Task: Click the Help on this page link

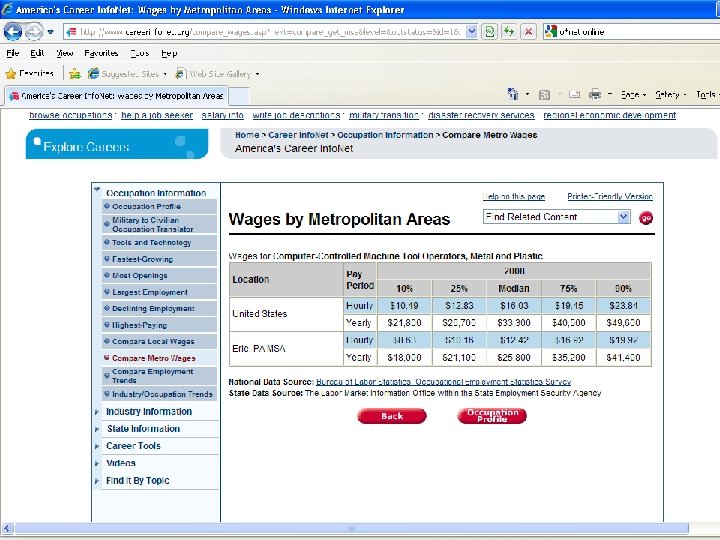Action: click(x=514, y=197)
